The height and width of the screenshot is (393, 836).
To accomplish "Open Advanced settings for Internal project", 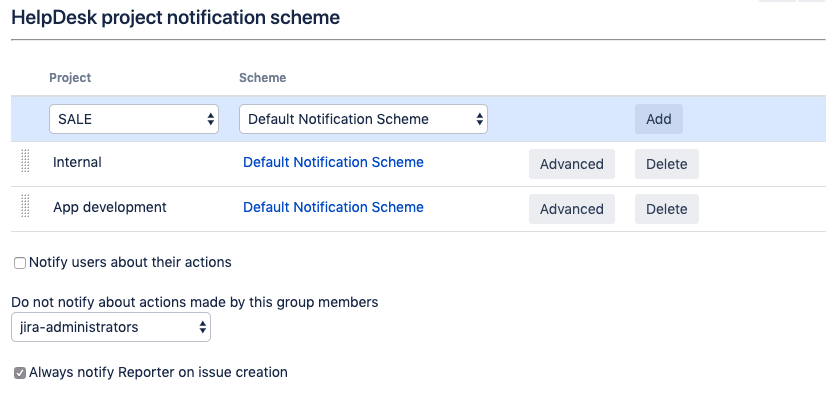I will point(572,164).
